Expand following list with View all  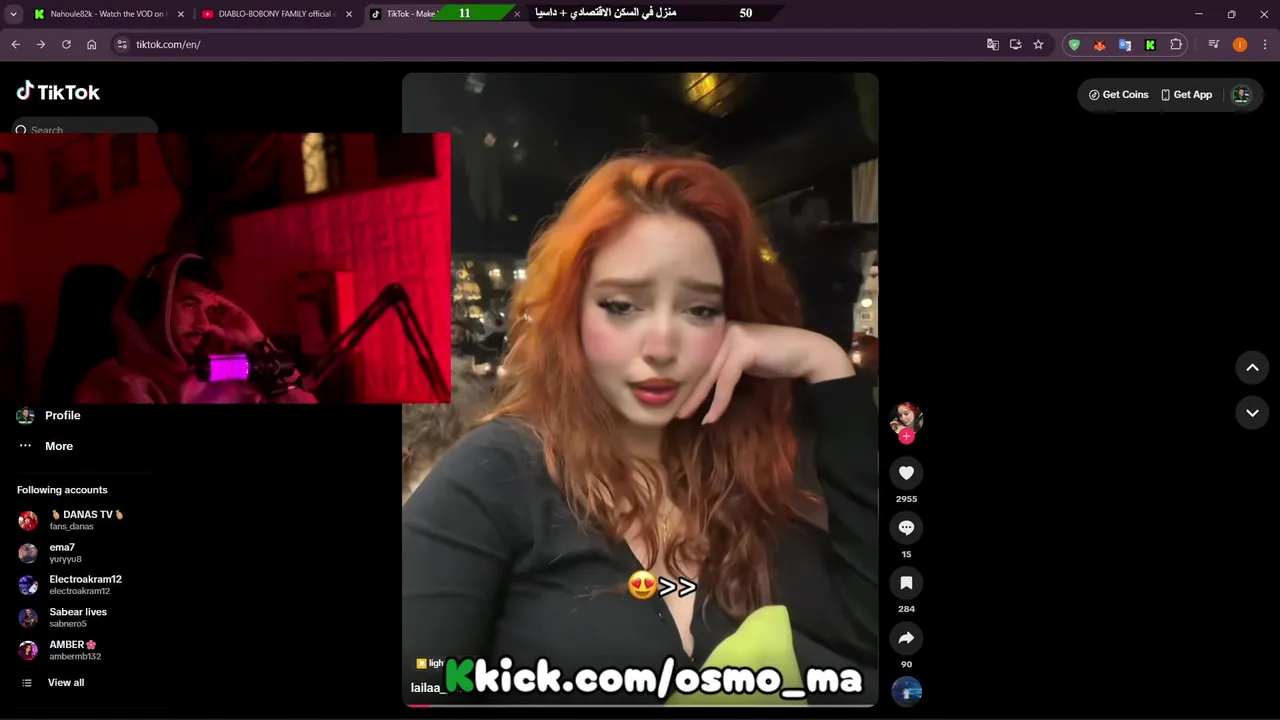[x=66, y=683]
